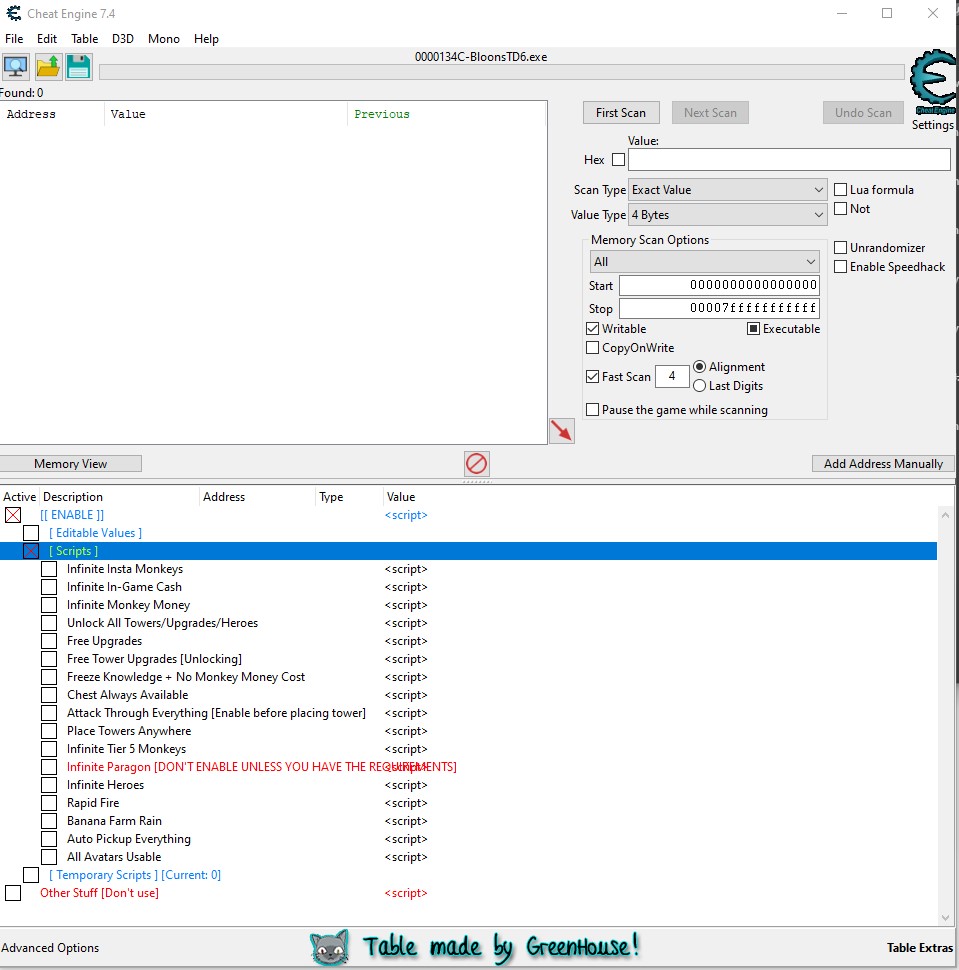Toggle the Scripts group checkbox
This screenshot has height=970, width=959.
[31, 551]
